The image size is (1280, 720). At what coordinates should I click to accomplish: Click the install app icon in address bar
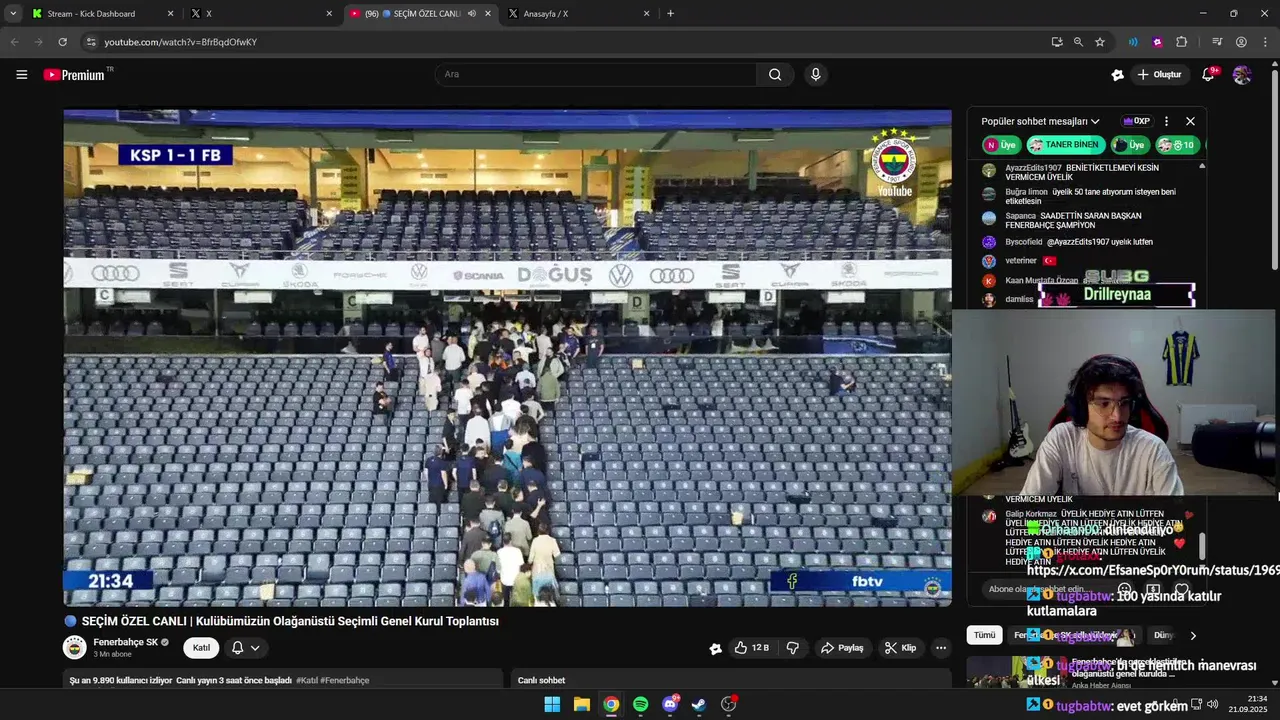[1057, 42]
